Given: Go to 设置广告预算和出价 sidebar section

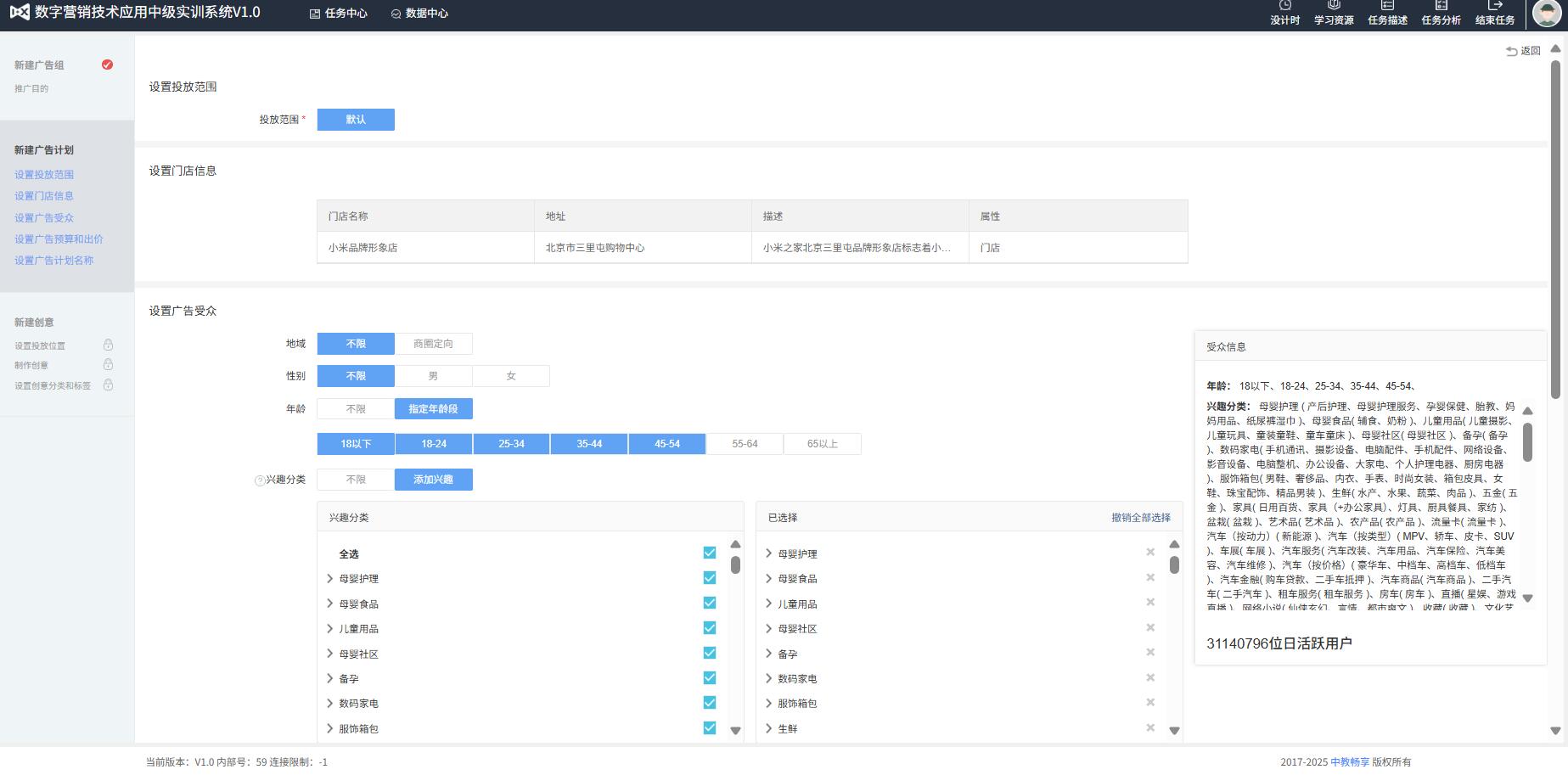Looking at the screenshot, I should pos(59,239).
